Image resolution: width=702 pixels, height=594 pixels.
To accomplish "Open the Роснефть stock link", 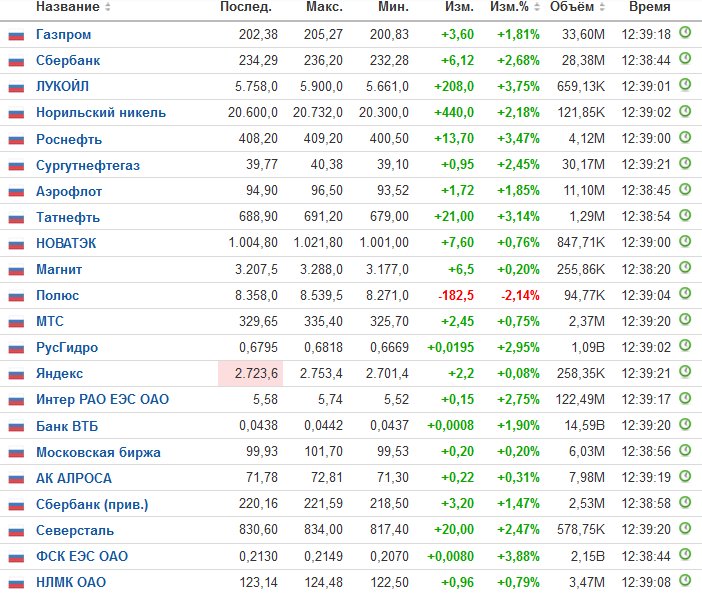I will pyautogui.click(x=69, y=139).
